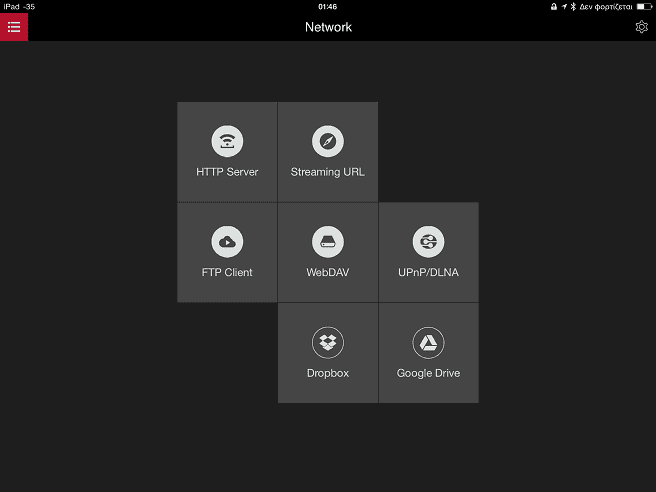Open the red hamburger menu
Screen dimensions: 656x492
(x=14, y=27)
